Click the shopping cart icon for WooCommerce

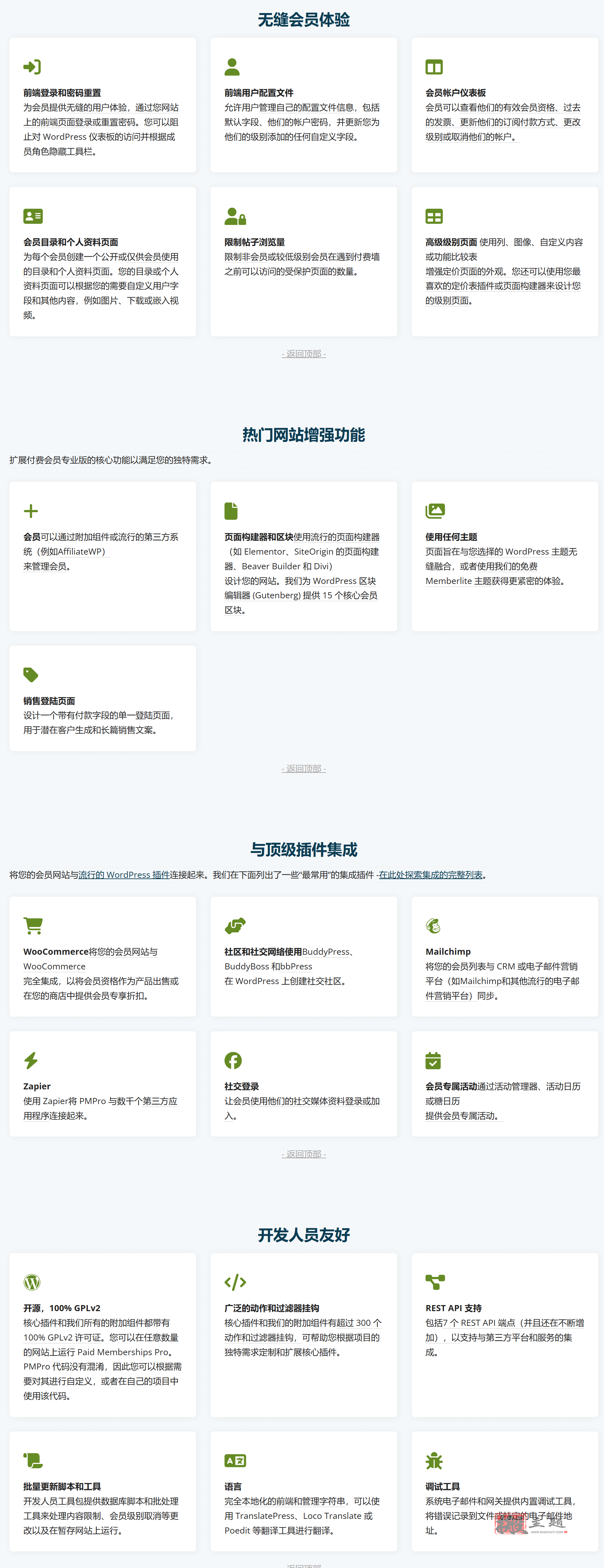click(x=33, y=925)
